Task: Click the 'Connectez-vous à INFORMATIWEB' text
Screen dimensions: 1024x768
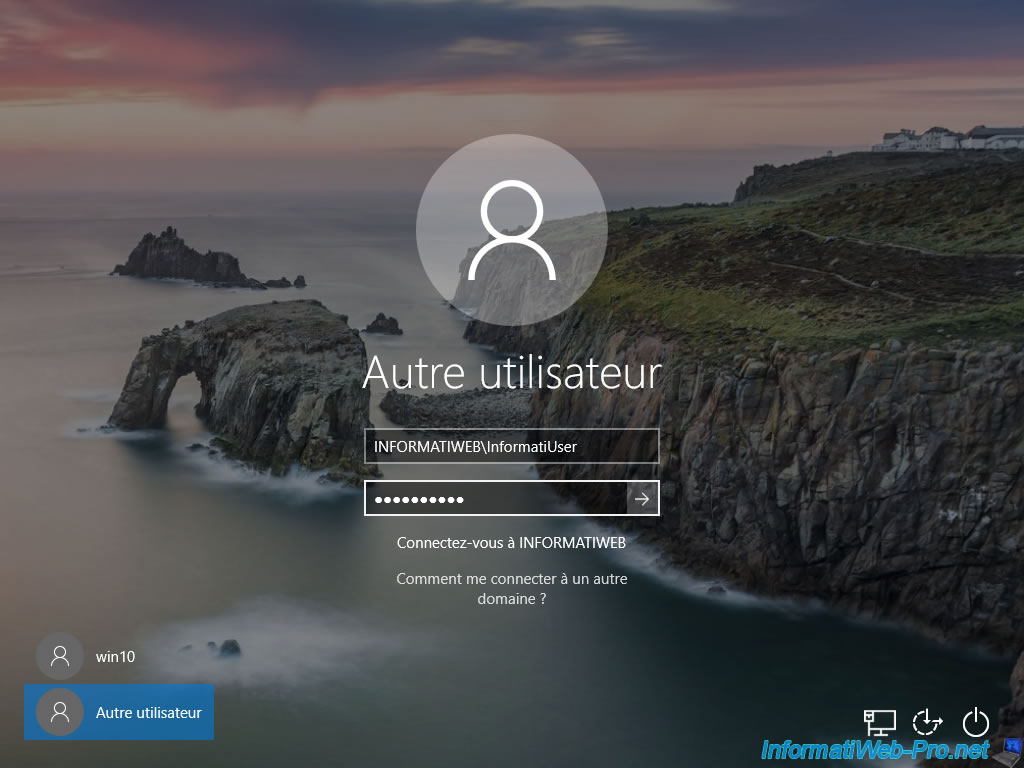Action: coord(511,543)
